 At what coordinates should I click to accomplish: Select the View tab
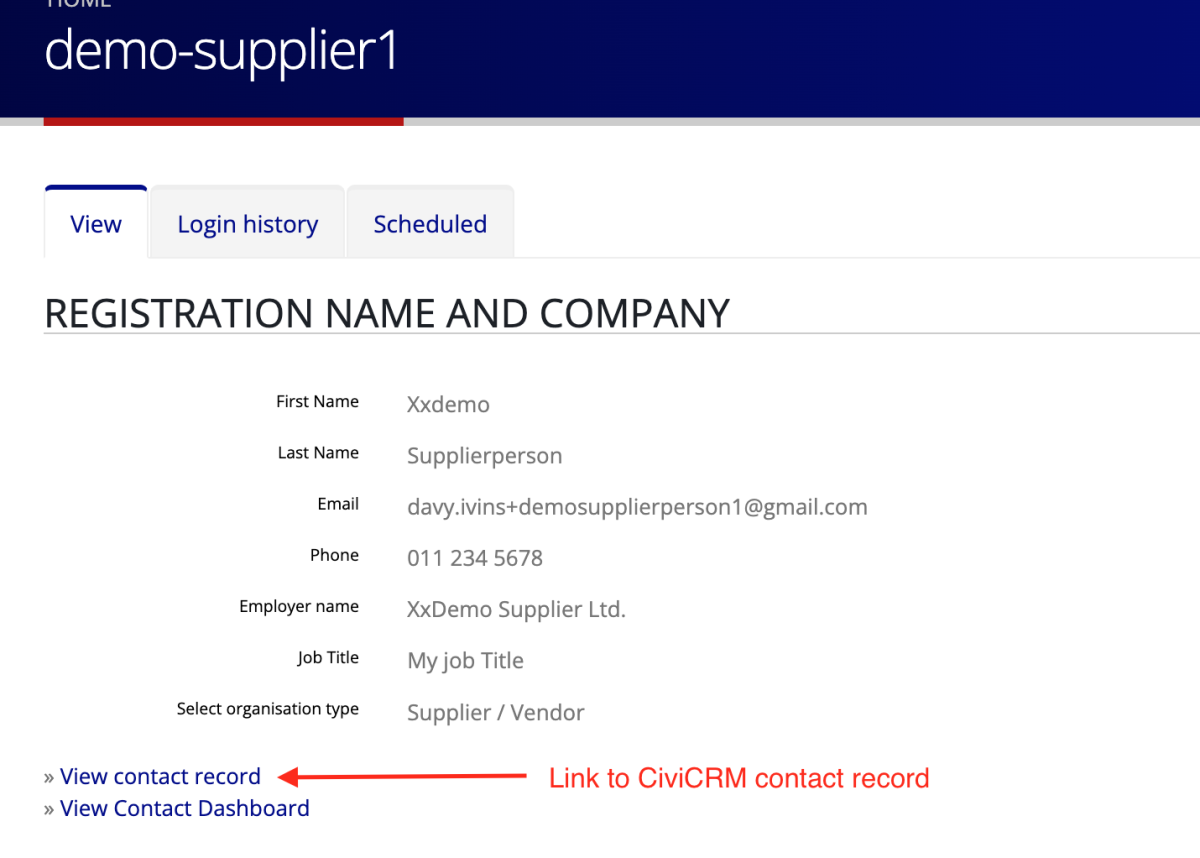[x=96, y=224]
